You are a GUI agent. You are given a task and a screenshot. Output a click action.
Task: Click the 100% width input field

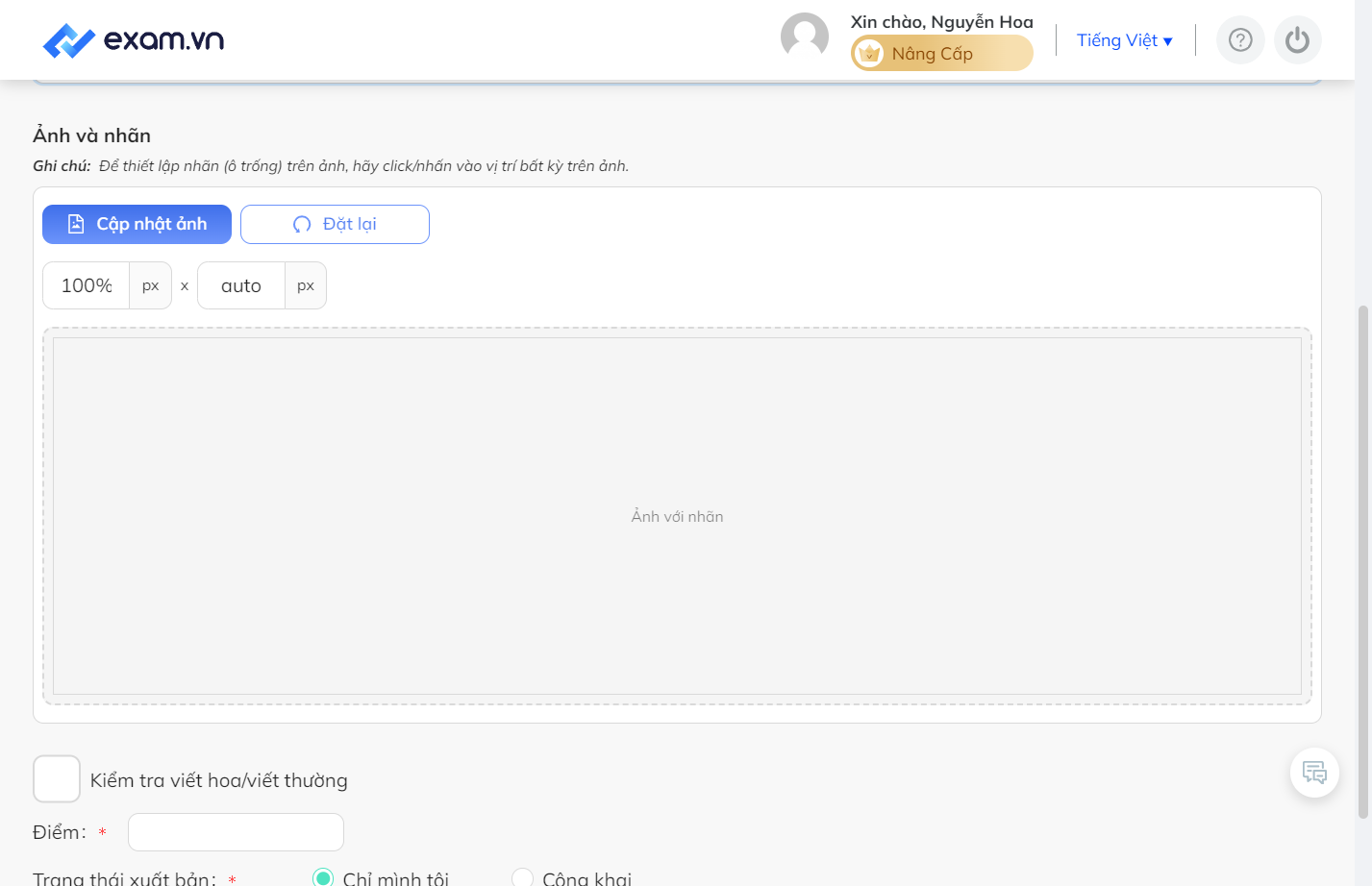click(x=87, y=285)
